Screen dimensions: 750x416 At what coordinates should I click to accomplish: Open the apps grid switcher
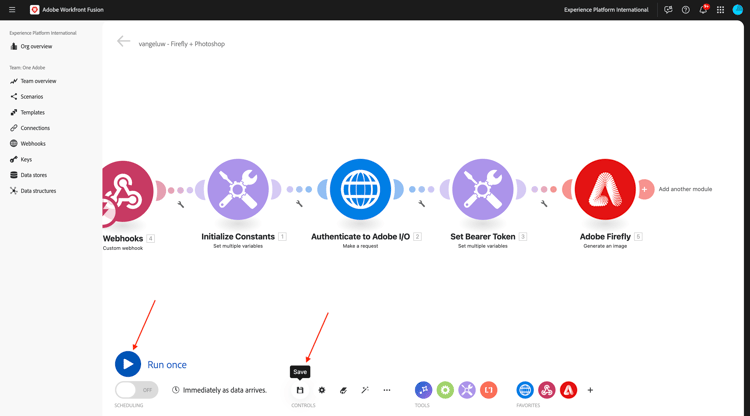coord(720,10)
